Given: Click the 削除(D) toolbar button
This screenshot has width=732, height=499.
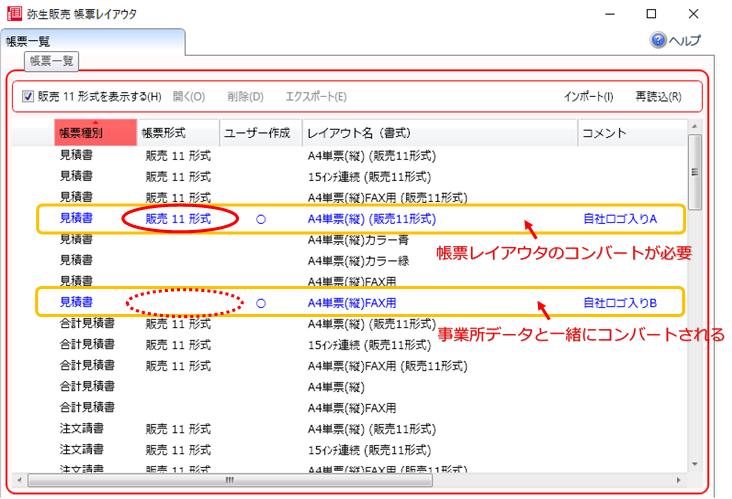Looking at the screenshot, I should [245, 97].
